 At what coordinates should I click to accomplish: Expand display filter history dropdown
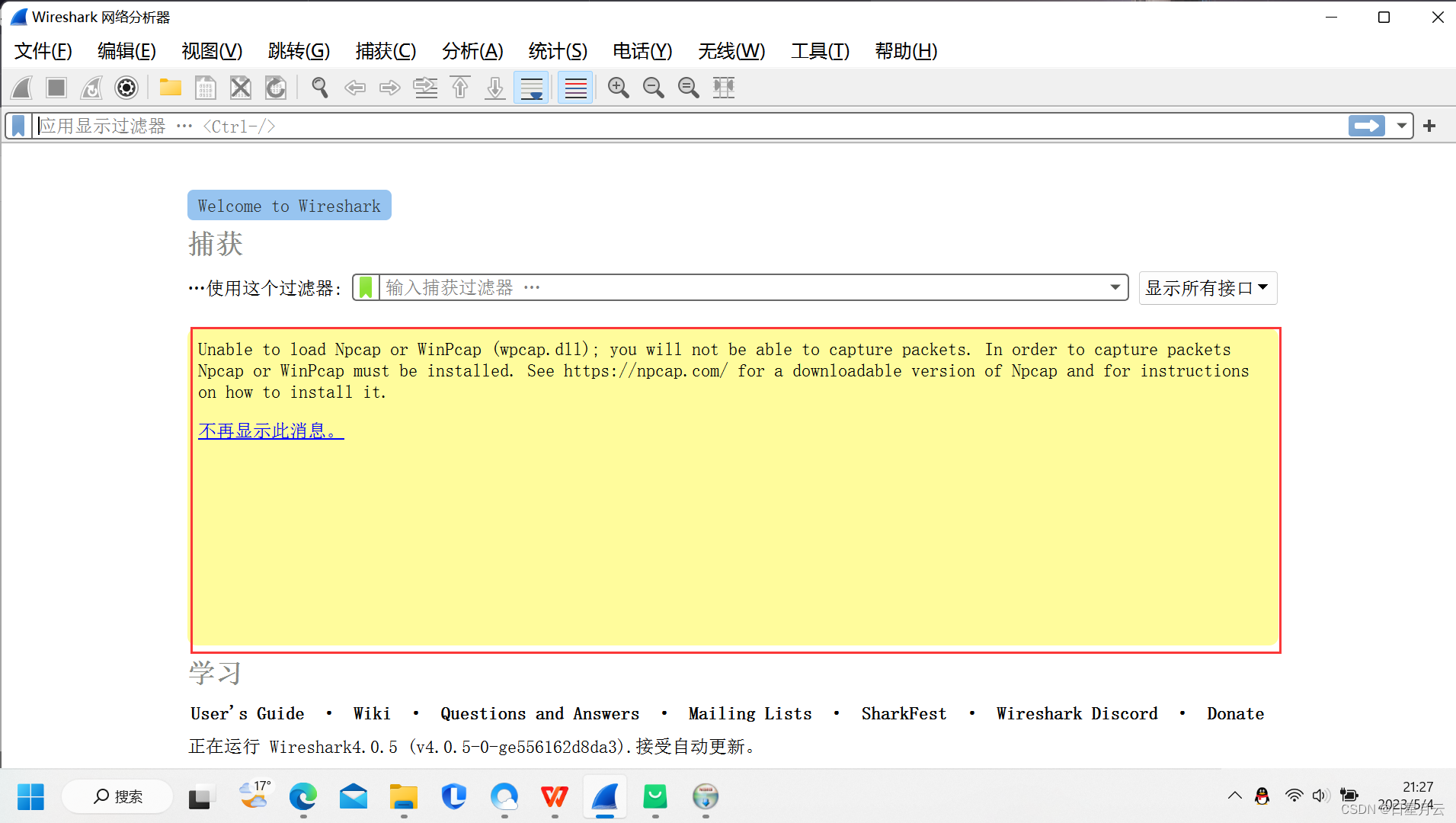pyautogui.click(x=1401, y=126)
